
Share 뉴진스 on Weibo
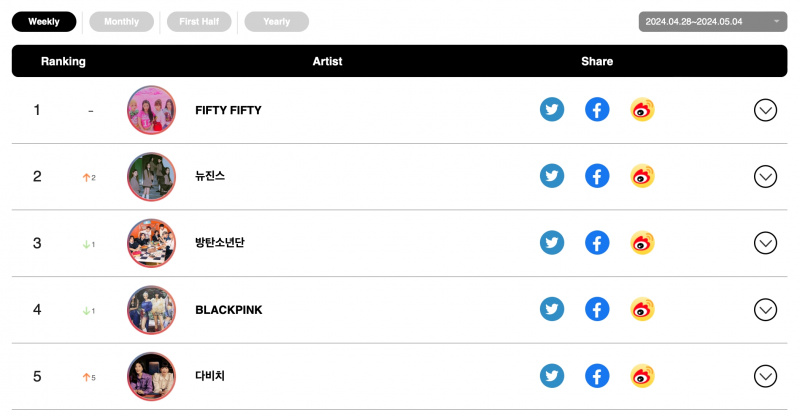click(642, 176)
